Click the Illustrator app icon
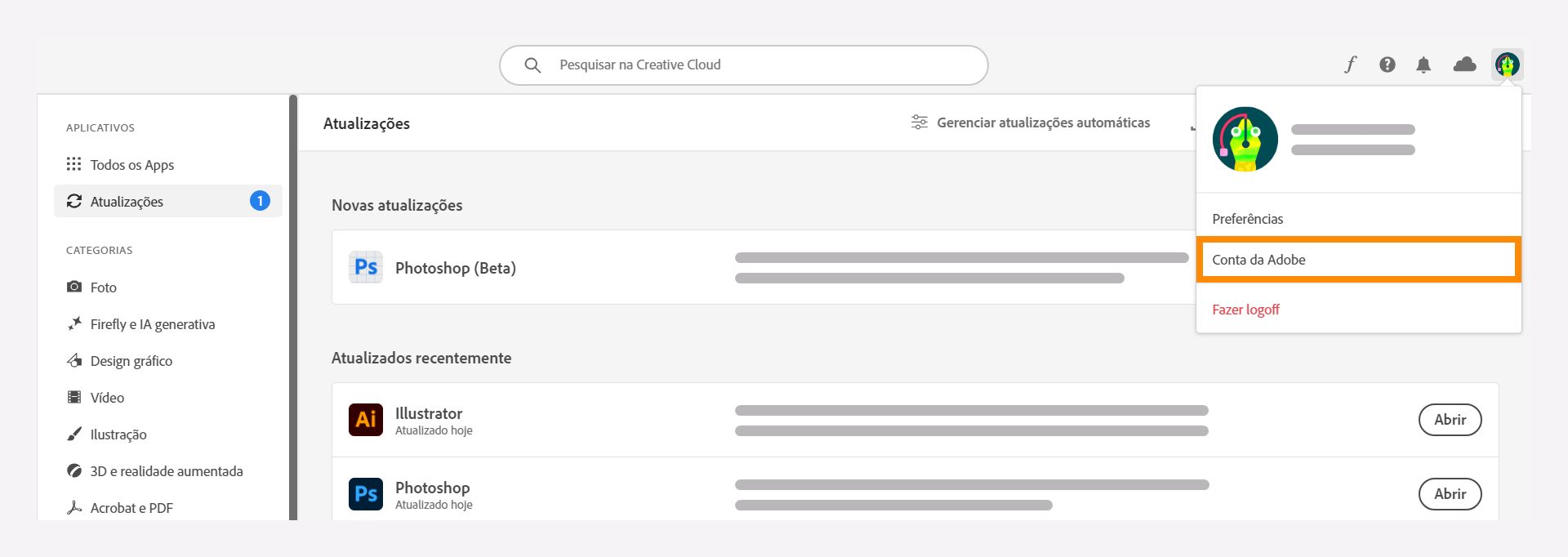The image size is (1568, 557). [x=366, y=419]
